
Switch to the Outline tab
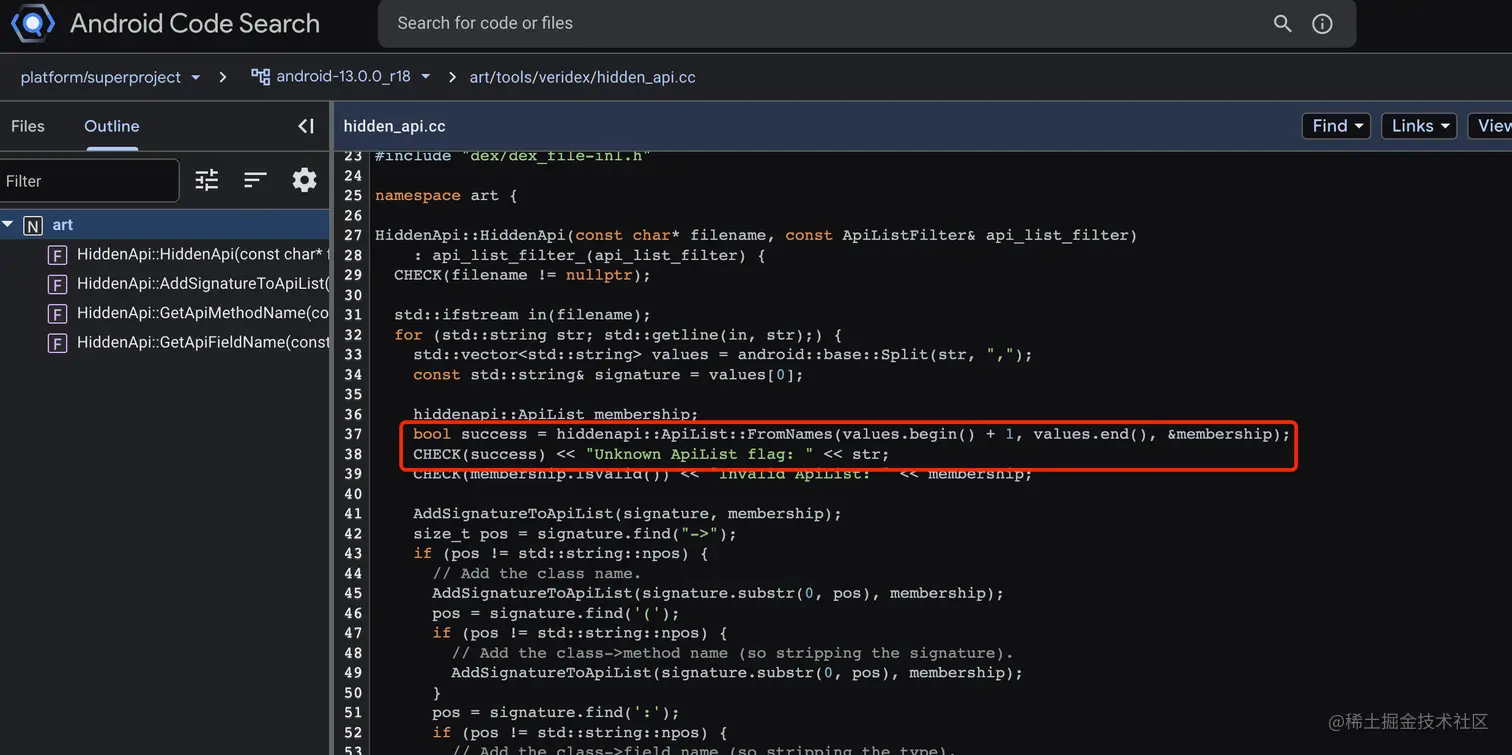pyautogui.click(x=112, y=126)
